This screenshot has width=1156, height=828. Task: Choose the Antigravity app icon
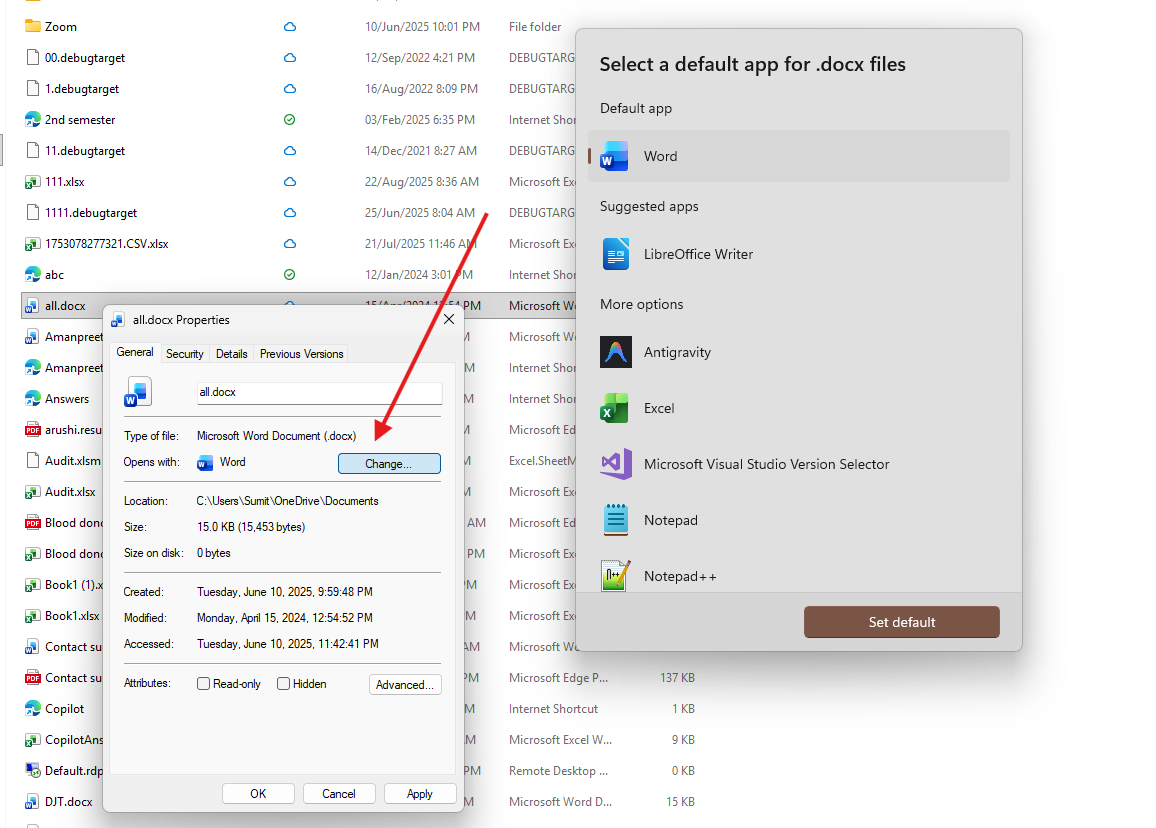[616, 352]
